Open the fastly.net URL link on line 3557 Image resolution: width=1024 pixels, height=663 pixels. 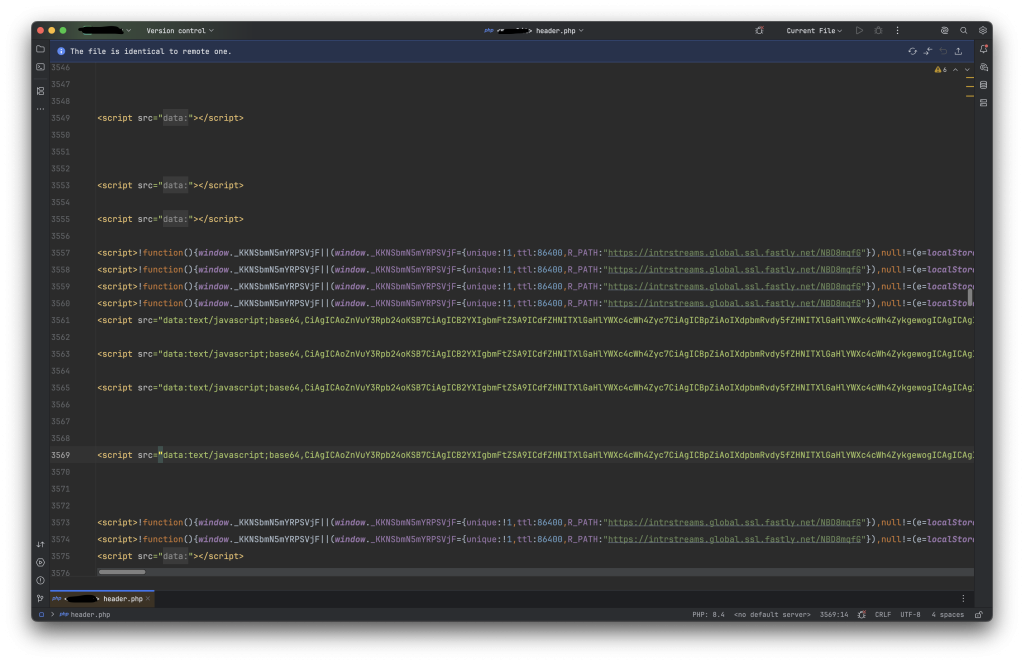click(735, 253)
